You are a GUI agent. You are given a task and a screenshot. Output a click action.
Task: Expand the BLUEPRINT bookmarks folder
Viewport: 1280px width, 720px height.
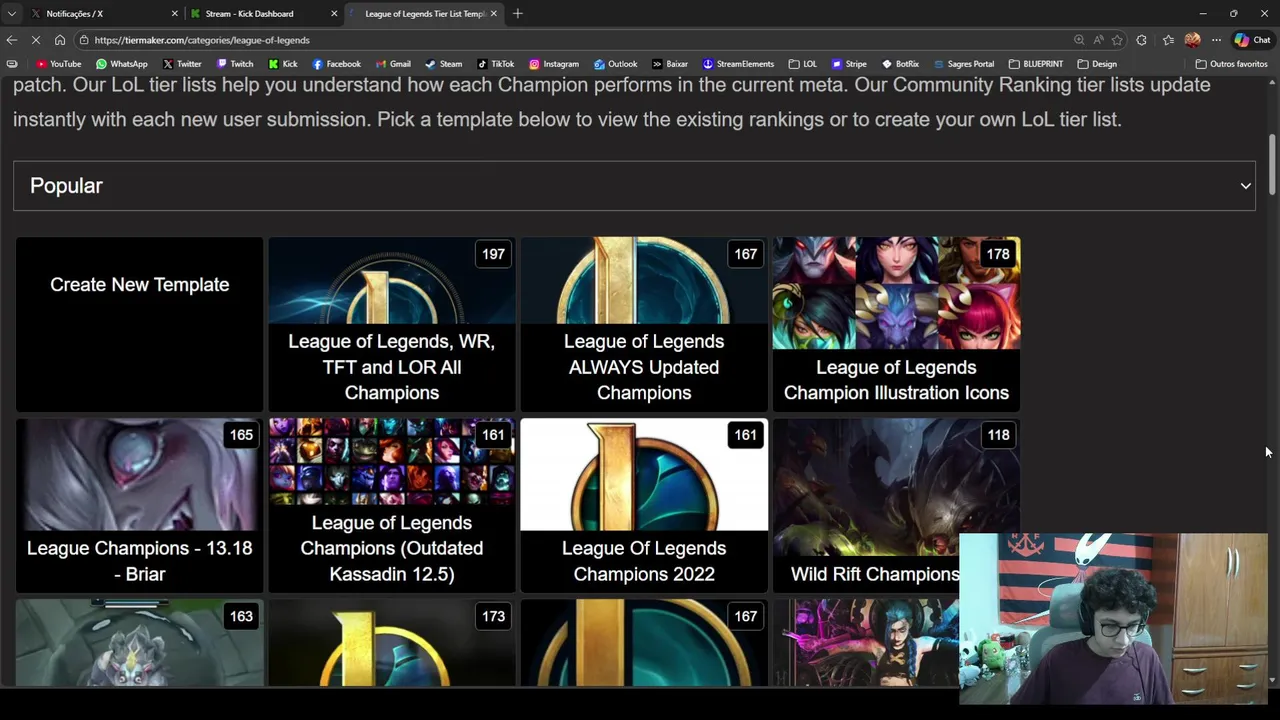[1035, 64]
